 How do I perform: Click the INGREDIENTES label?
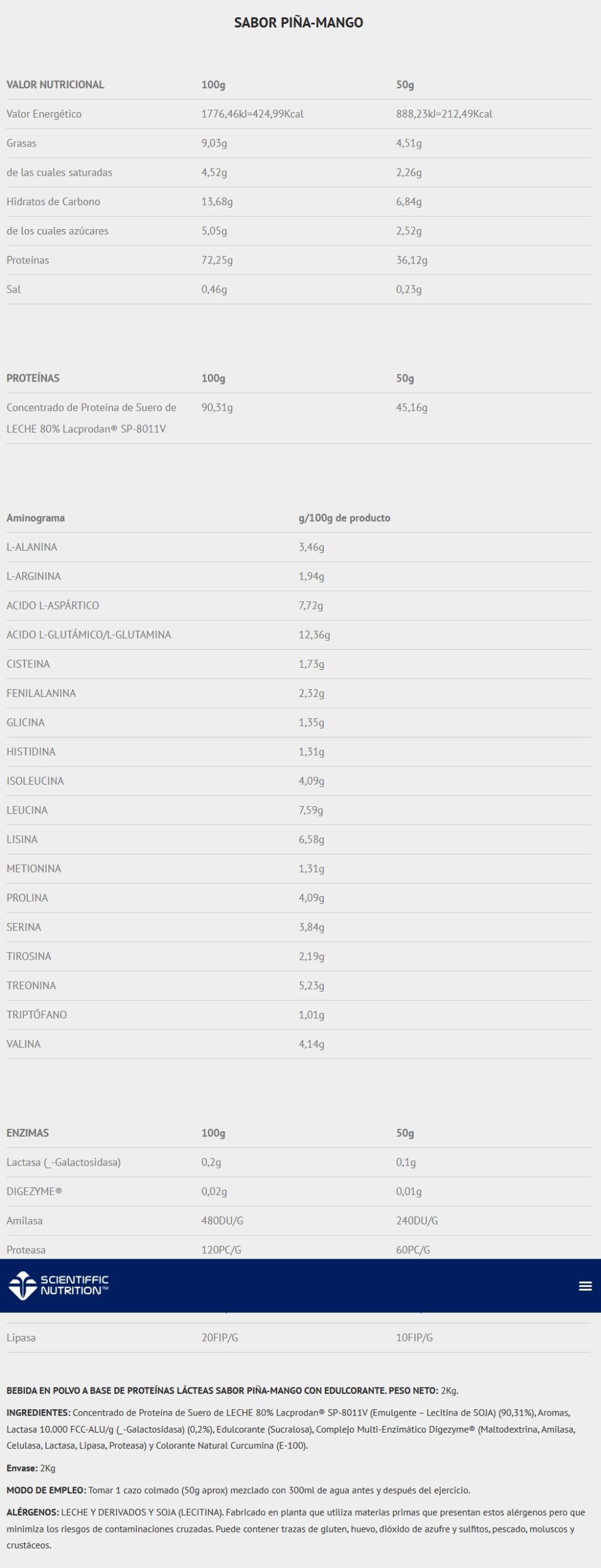click(38, 1412)
